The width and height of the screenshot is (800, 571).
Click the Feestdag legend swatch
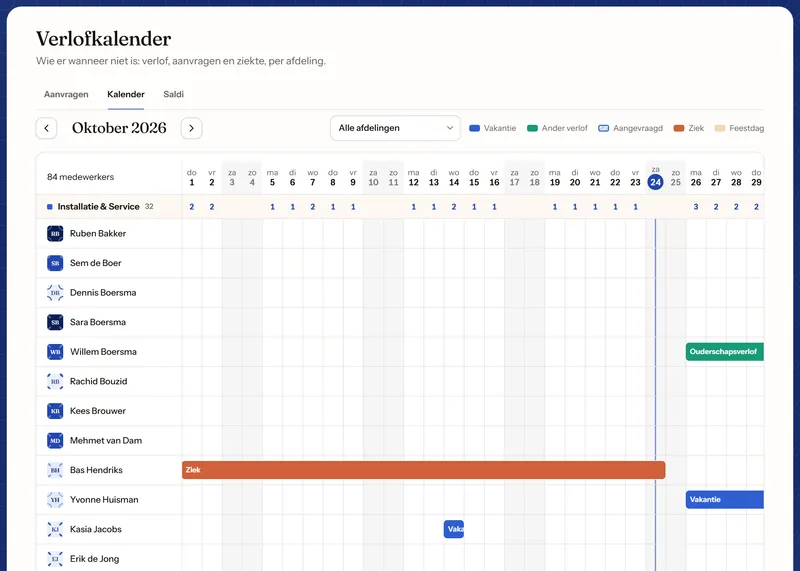click(720, 129)
